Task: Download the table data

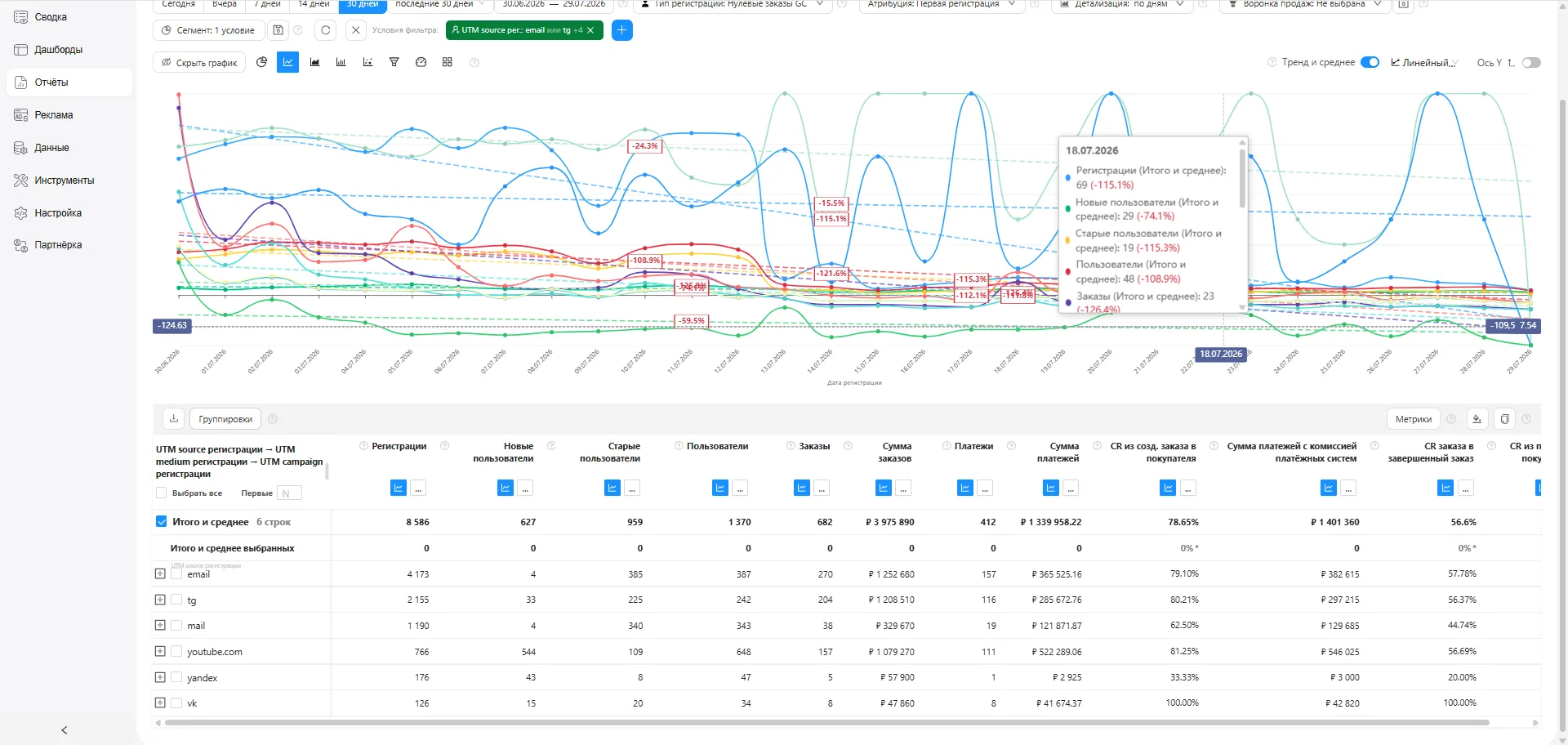Action: (174, 419)
